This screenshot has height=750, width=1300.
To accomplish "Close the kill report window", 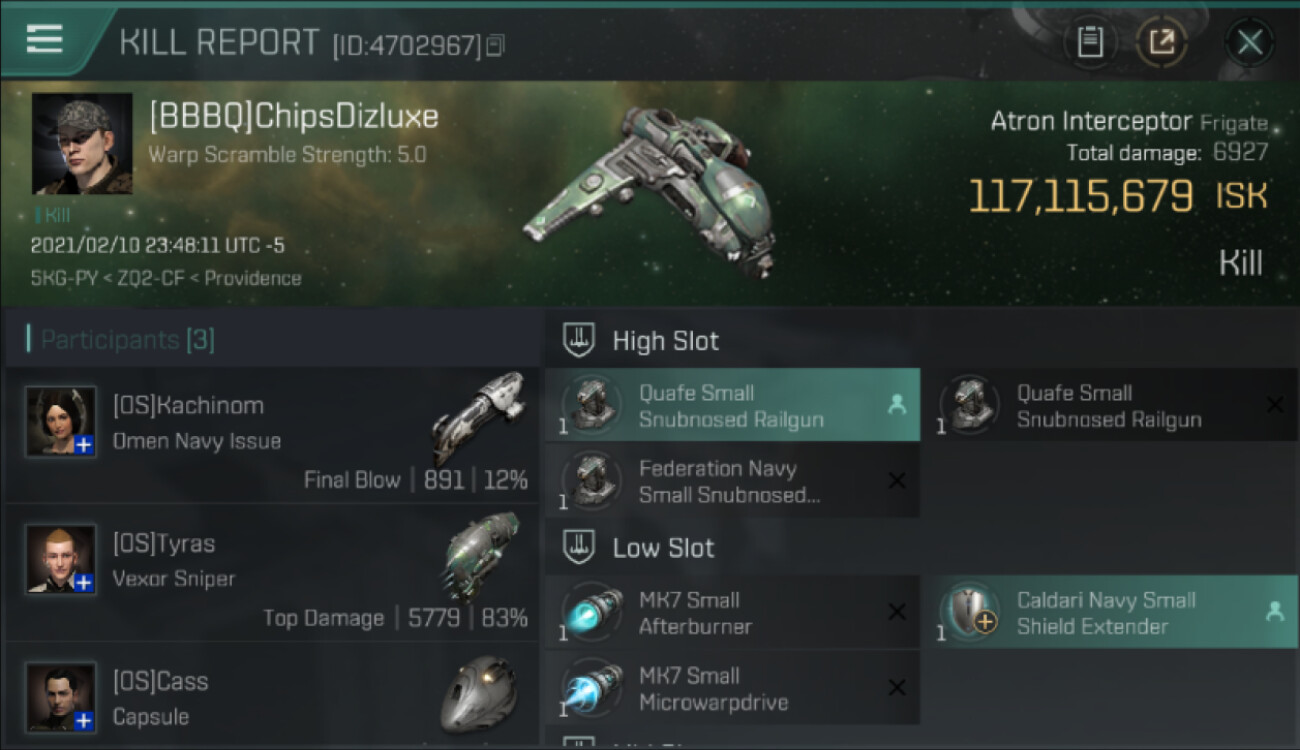I will click(x=1250, y=42).
